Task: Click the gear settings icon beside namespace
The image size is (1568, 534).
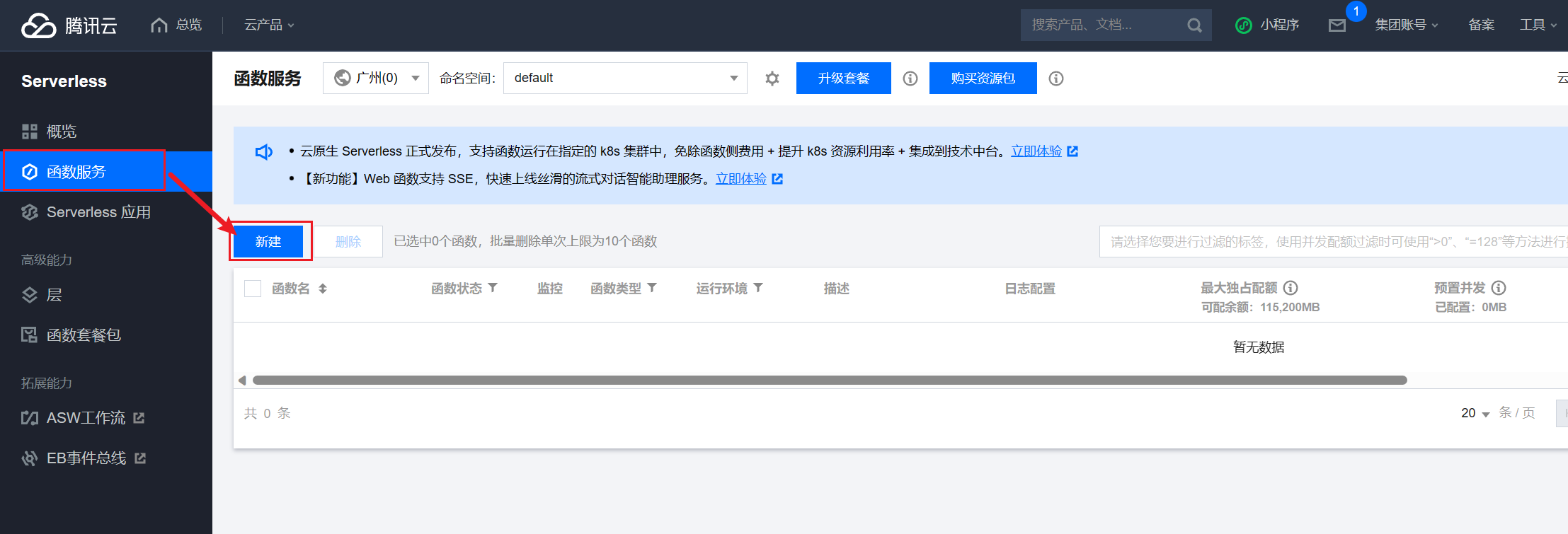Action: (x=772, y=79)
